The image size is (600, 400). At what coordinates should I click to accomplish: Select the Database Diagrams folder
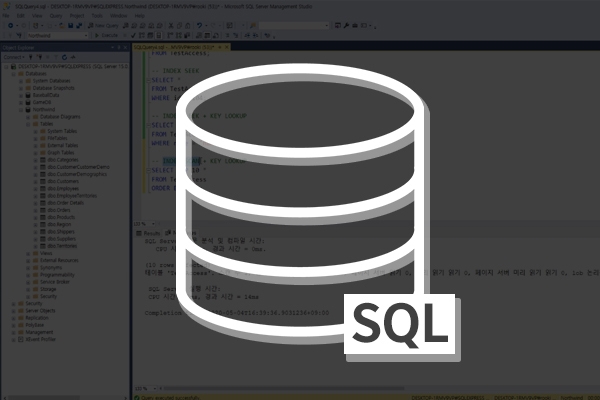(x=60, y=117)
